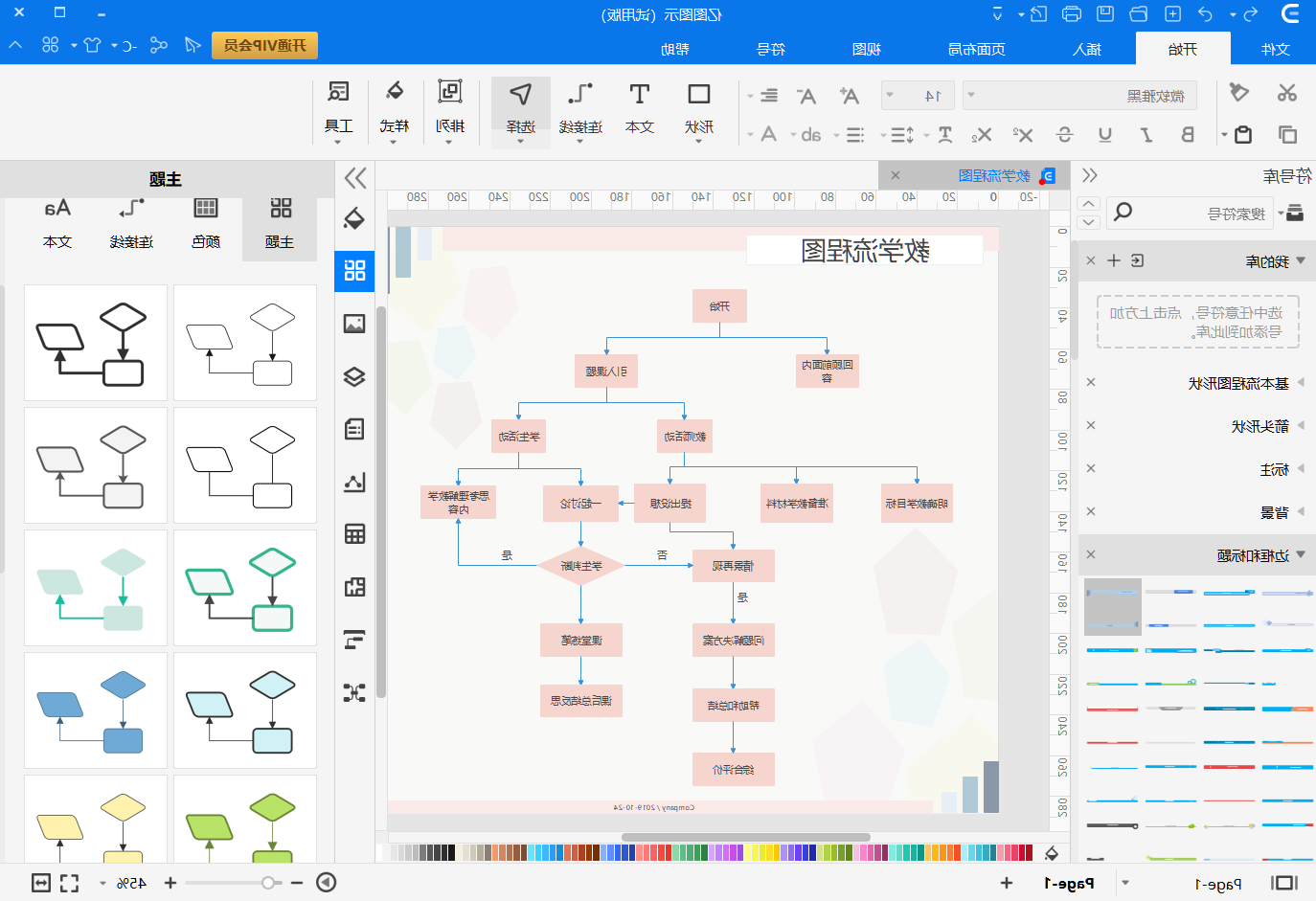The height and width of the screenshot is (901, 1316).
Task: Open the layers panel sidebar icon
Action: (354, 376)
